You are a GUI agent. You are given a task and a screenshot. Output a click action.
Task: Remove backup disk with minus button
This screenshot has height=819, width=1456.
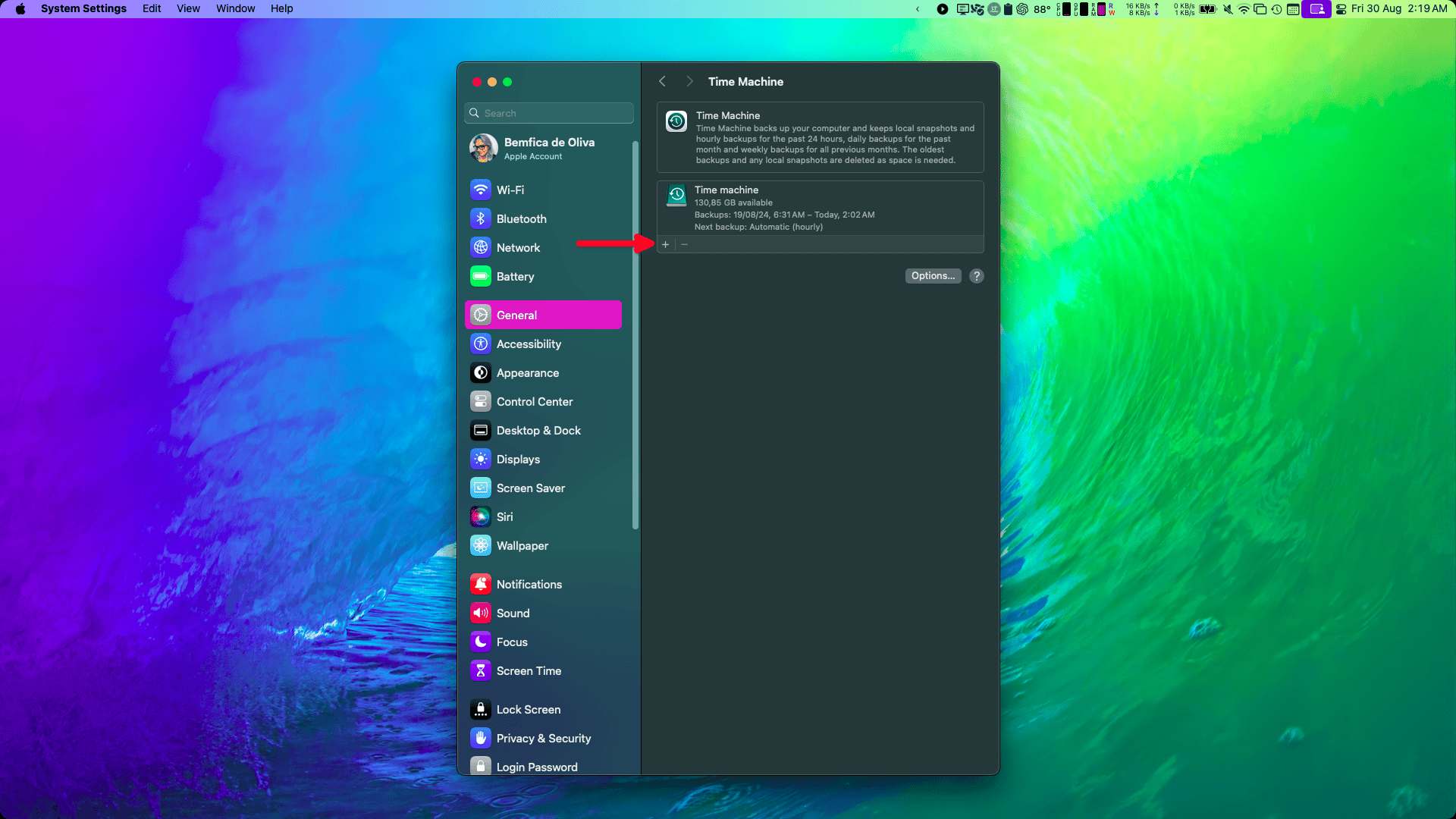tap(684, 244)
